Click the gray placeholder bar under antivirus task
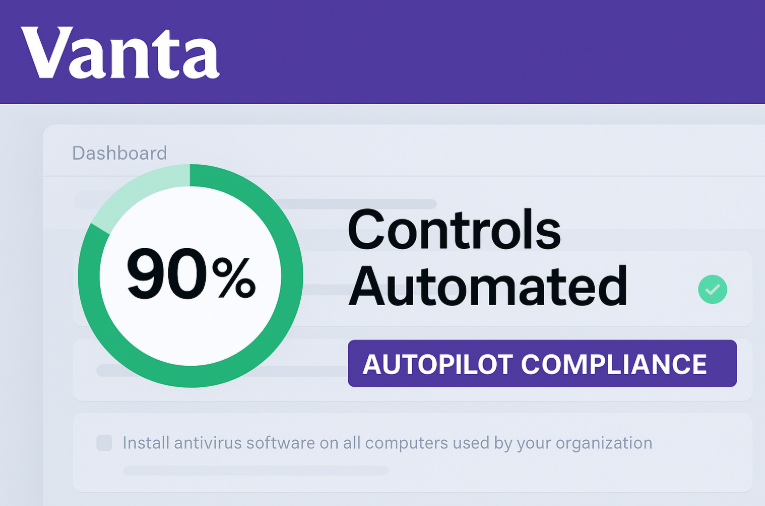This screenshot has width=765, height=506. pyautogui.click(x=256, y=470)
